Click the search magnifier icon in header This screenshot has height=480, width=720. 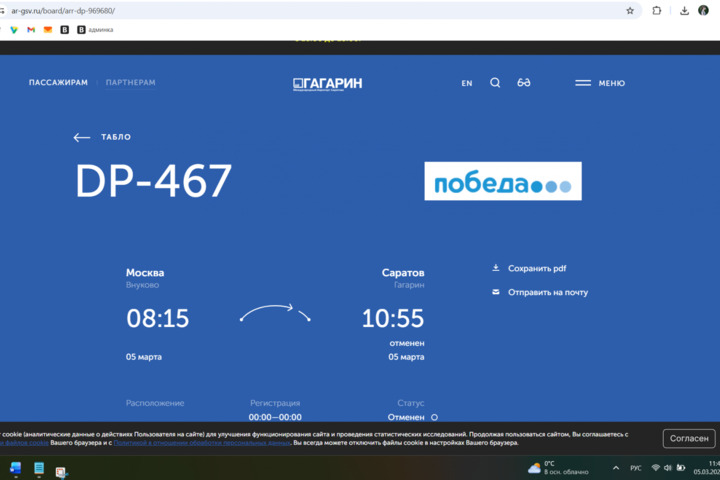[495, 83]
